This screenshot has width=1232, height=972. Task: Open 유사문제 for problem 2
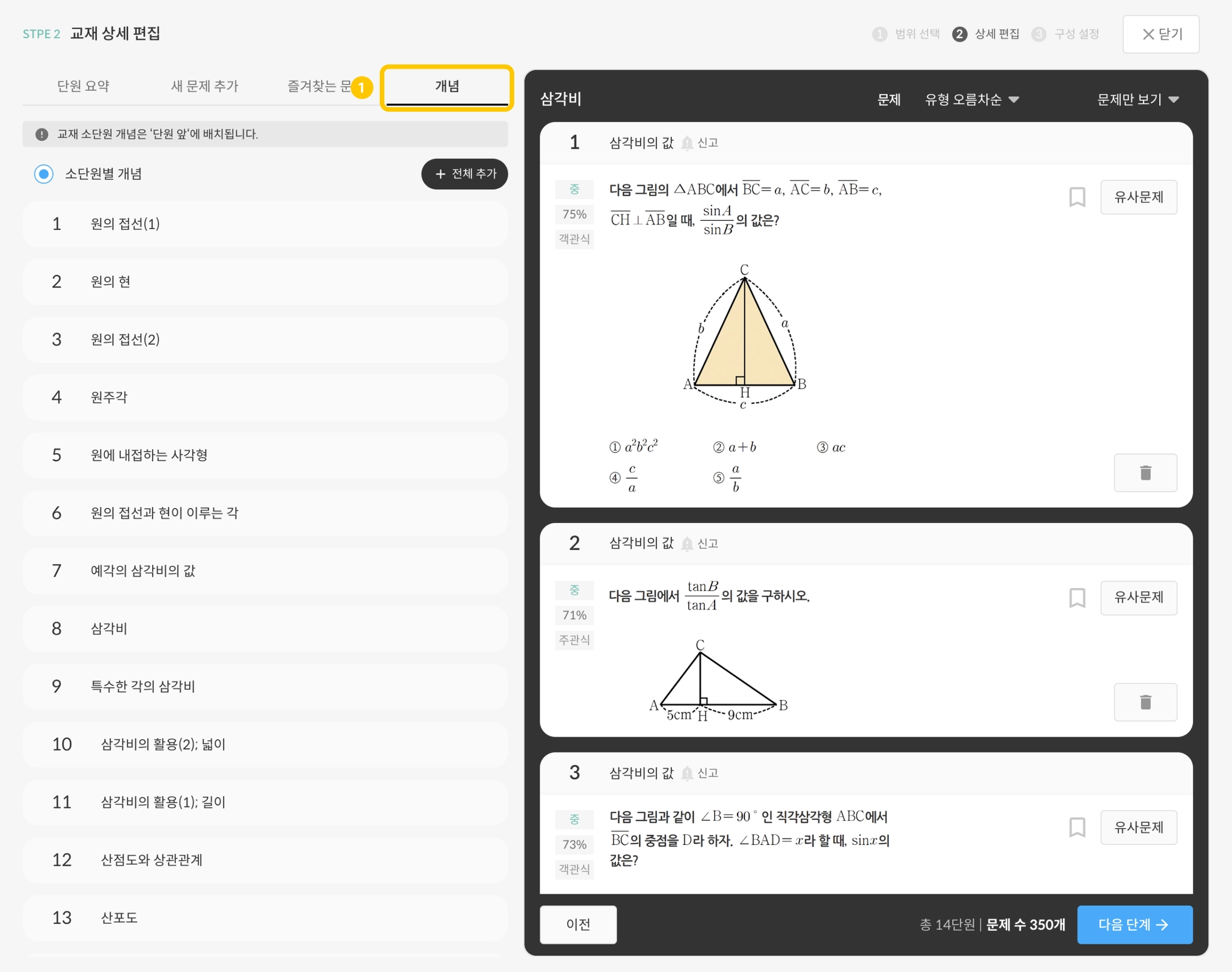1138,598
